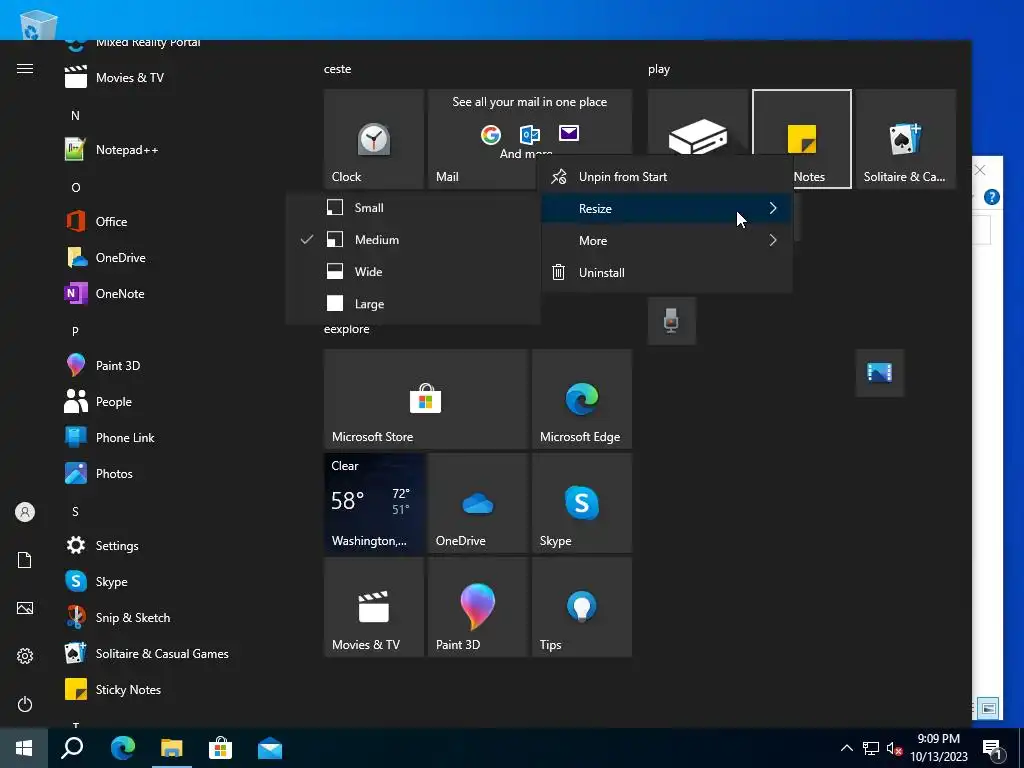Launch the Microsoft Edge tile
This screenshot has height=768, width=1024.
pos(582,399)
